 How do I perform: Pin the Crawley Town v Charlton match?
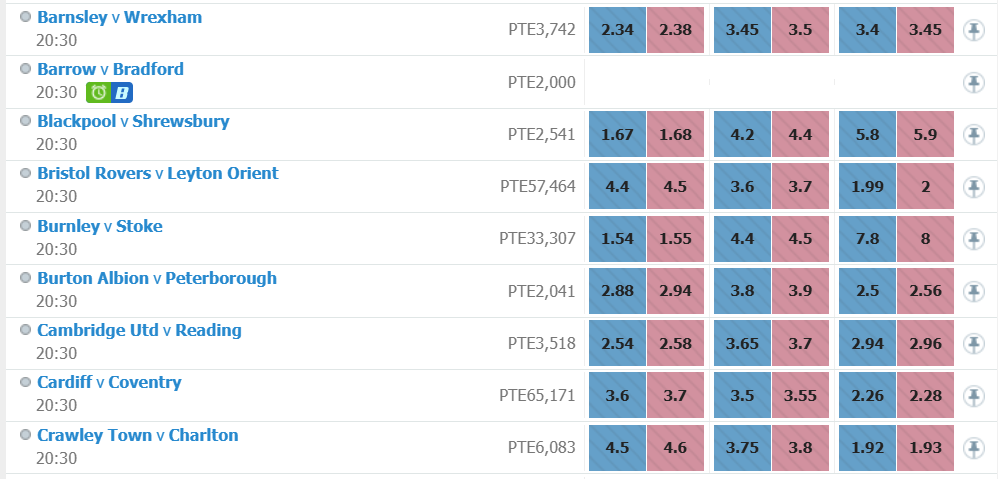point(974,448)
